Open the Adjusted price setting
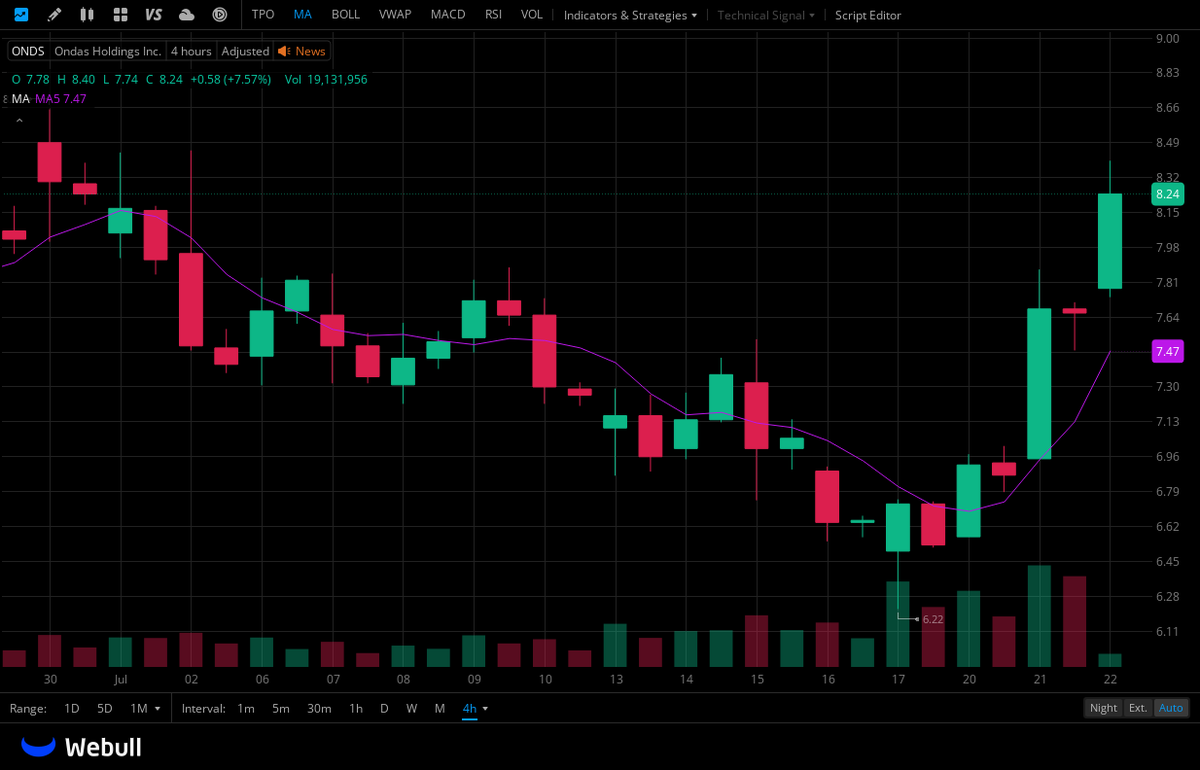Viewport: 1200px width, 770px height. click(x=245, y=51)
